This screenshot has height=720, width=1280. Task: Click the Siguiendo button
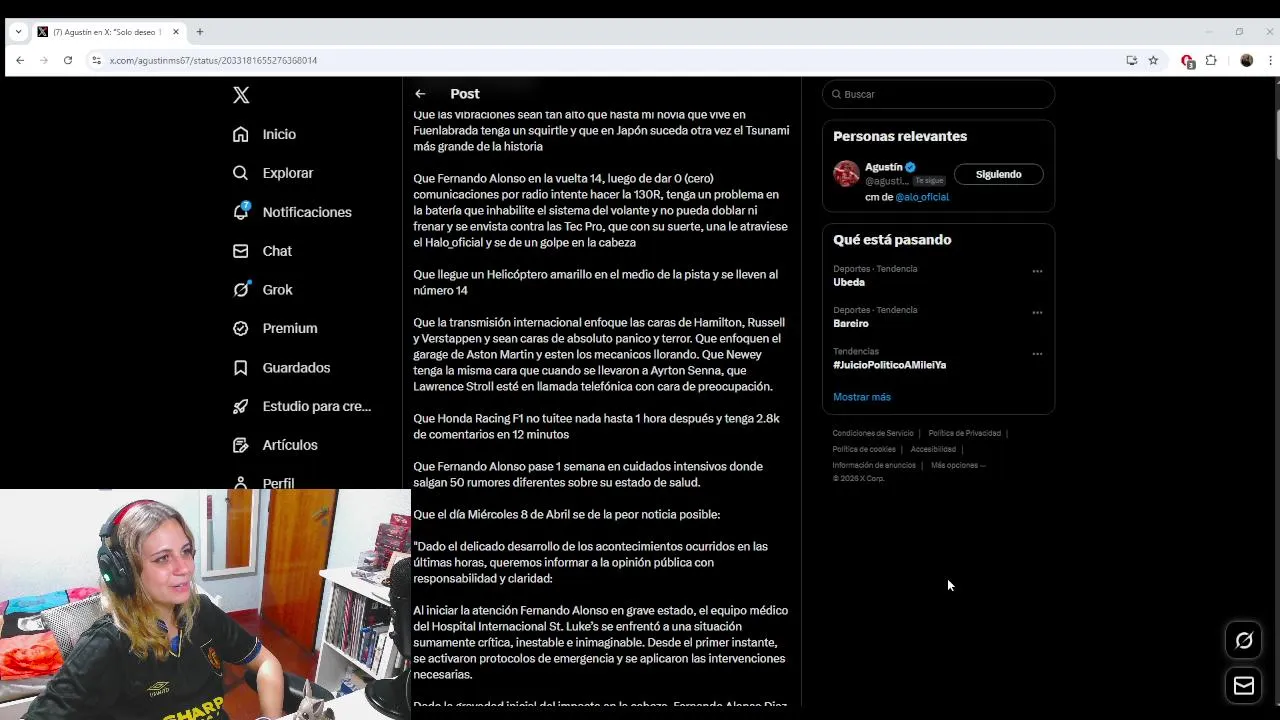998,174
